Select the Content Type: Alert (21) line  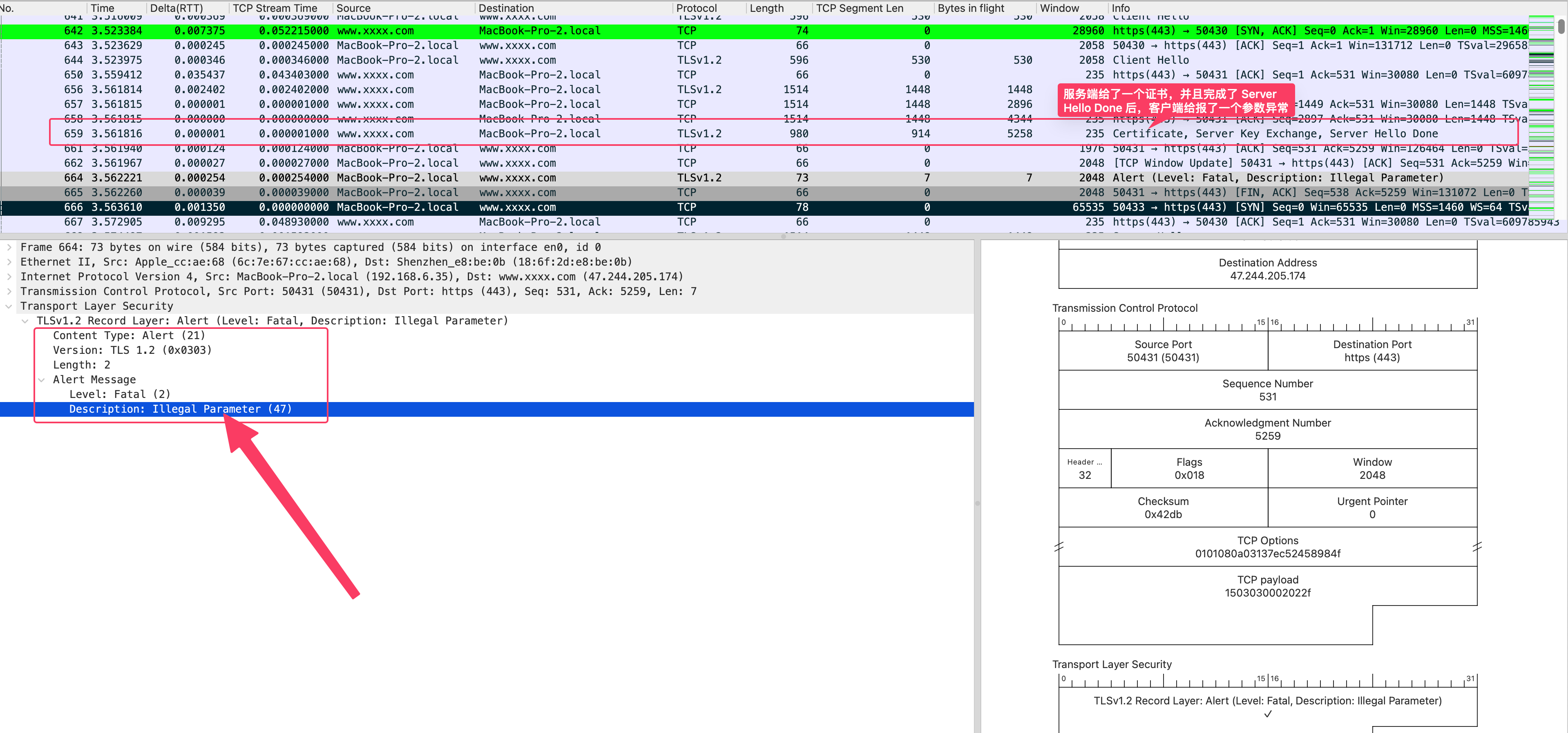coord(129,335)
